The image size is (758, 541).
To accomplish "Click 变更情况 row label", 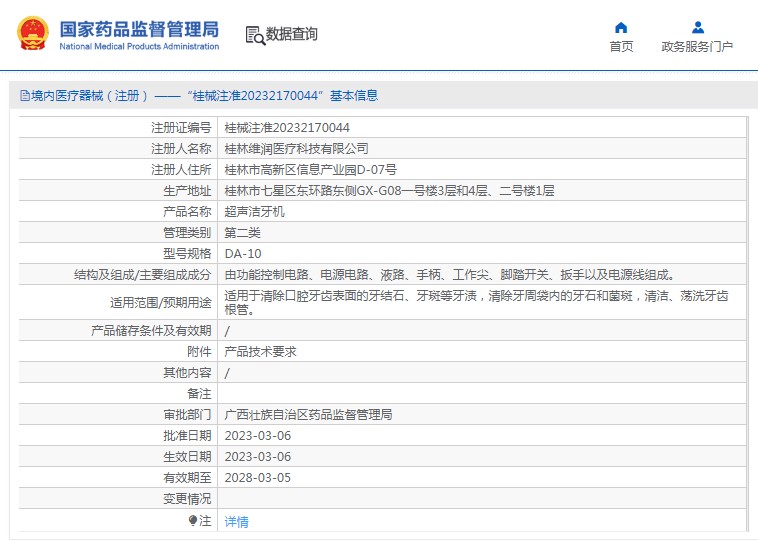I will click(x=187, y=499).
